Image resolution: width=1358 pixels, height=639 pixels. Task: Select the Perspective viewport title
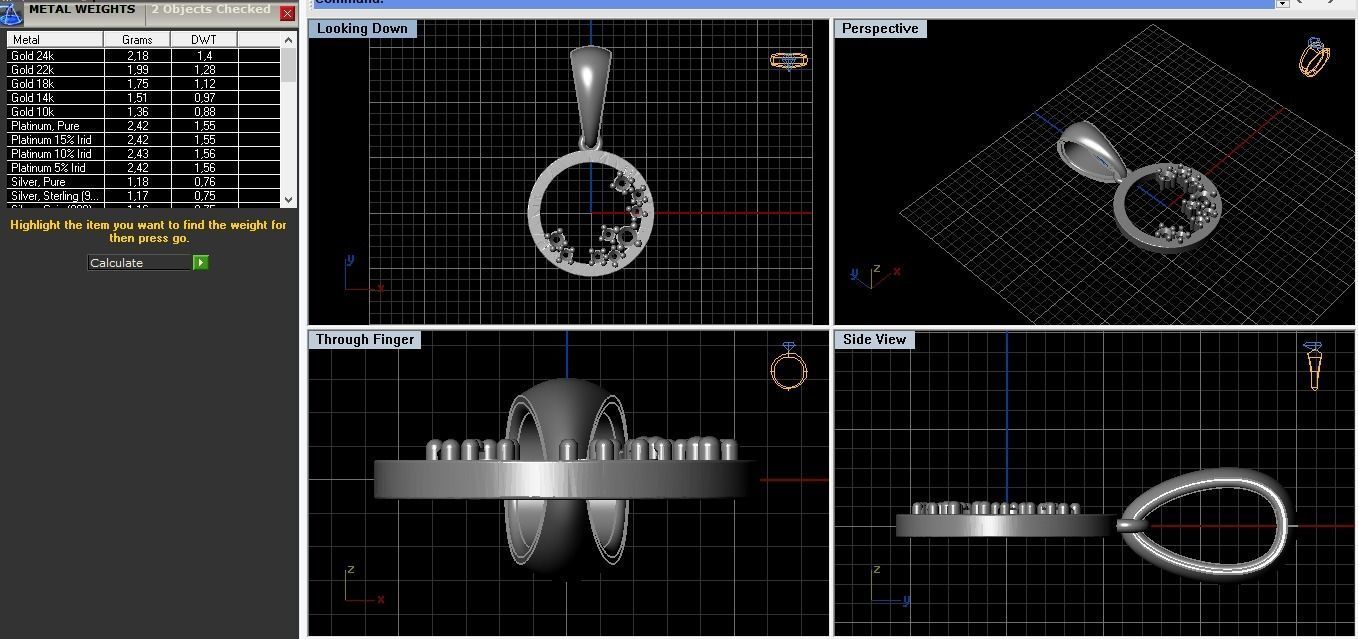[880, 28]
